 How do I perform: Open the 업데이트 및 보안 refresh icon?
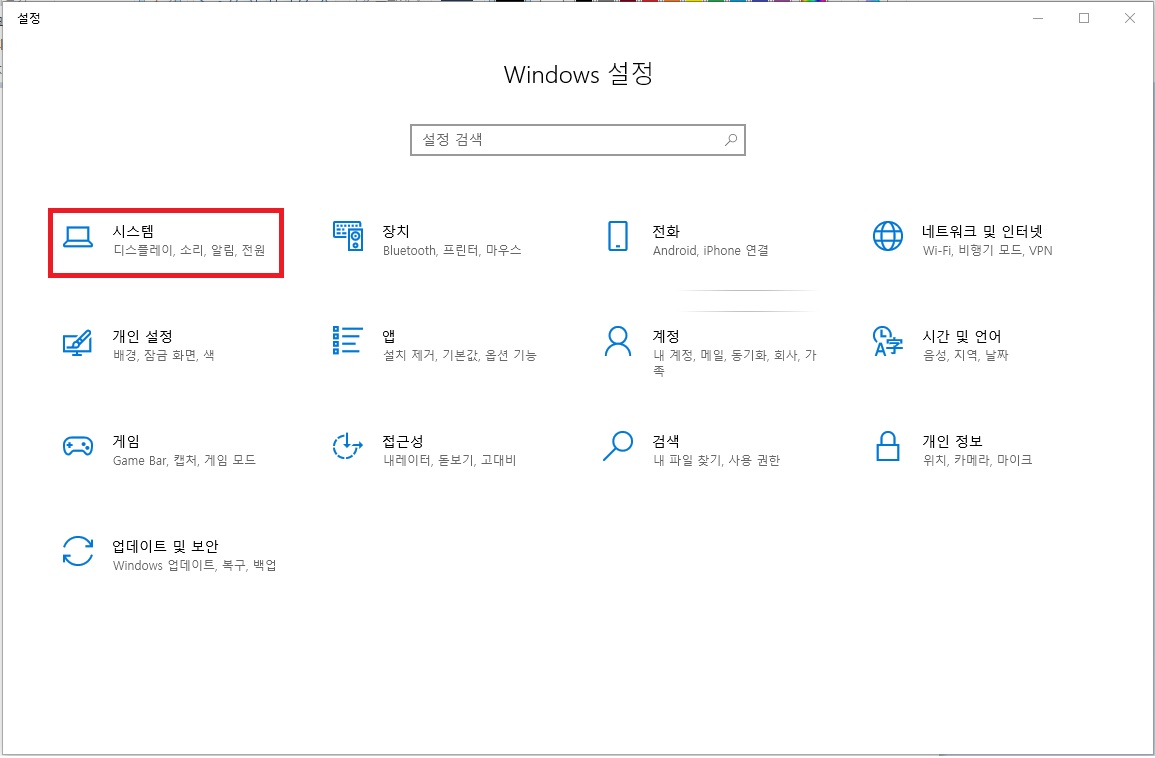click(x=77, y=551)
